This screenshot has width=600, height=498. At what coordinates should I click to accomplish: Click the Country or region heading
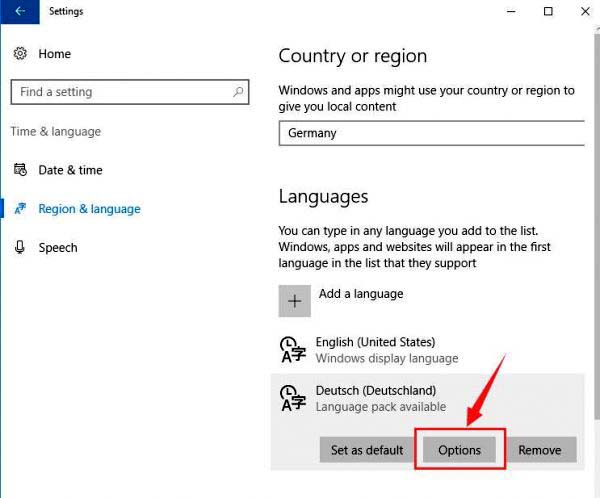[x=352, y=56]
